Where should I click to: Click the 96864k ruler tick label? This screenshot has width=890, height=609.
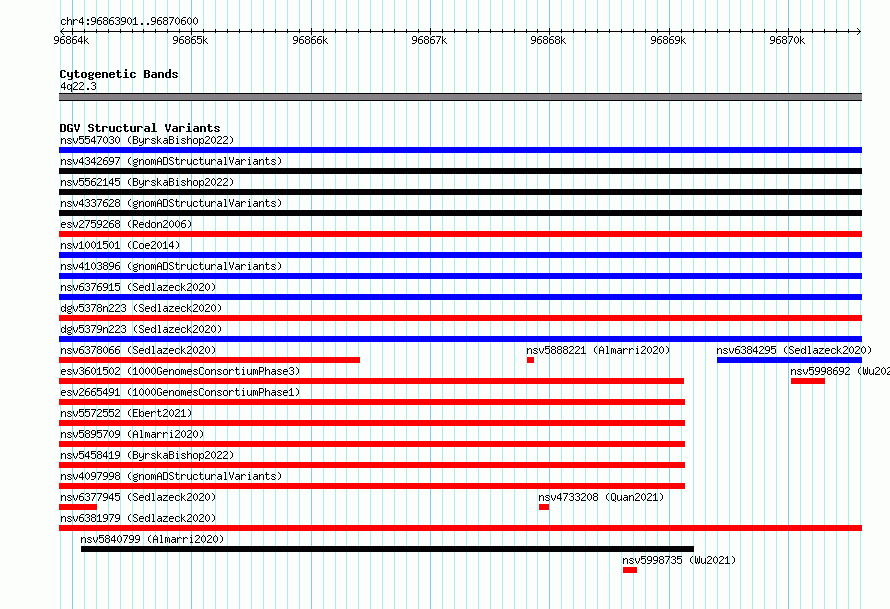tap(71, 40)
